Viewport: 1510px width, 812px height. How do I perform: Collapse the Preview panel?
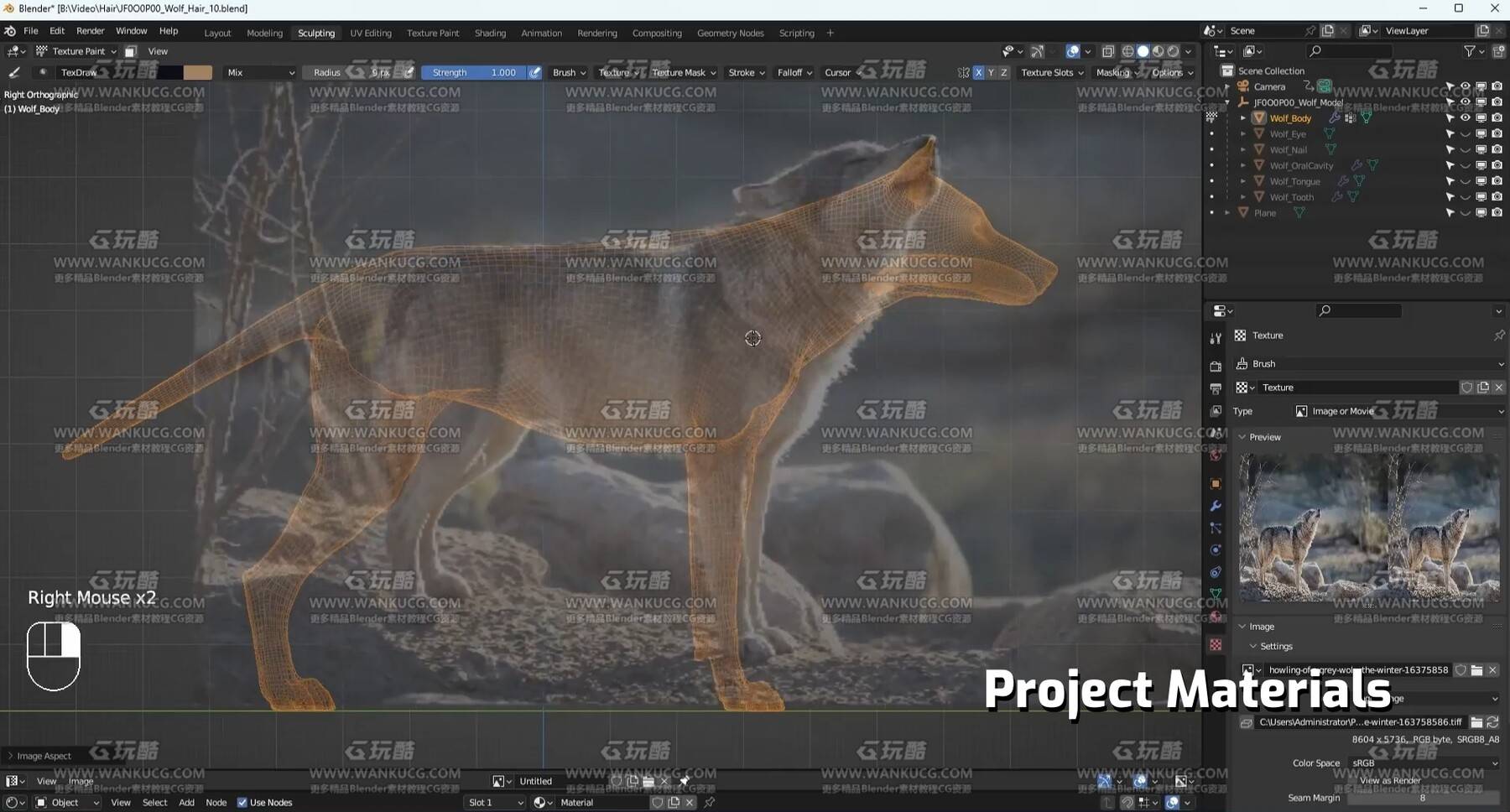pos(1242,437)
